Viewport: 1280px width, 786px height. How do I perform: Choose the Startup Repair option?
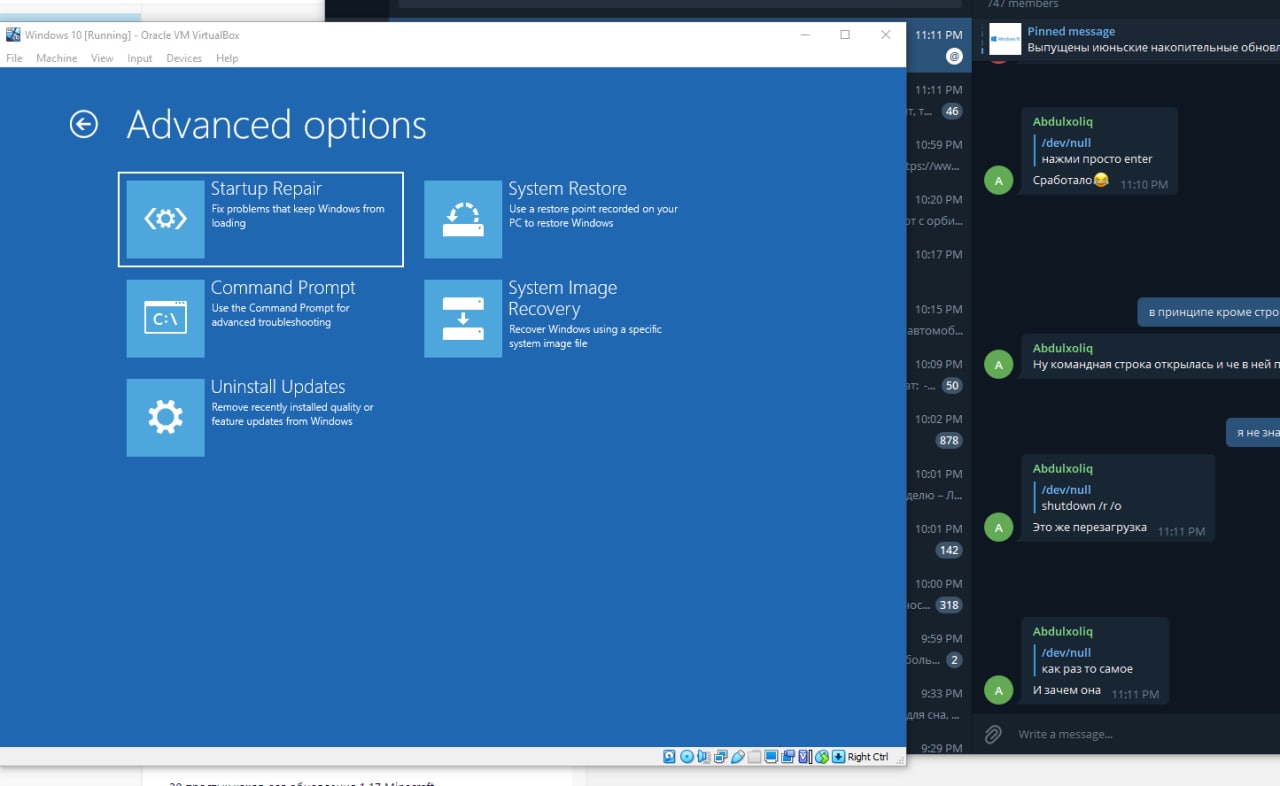point(261,219)
